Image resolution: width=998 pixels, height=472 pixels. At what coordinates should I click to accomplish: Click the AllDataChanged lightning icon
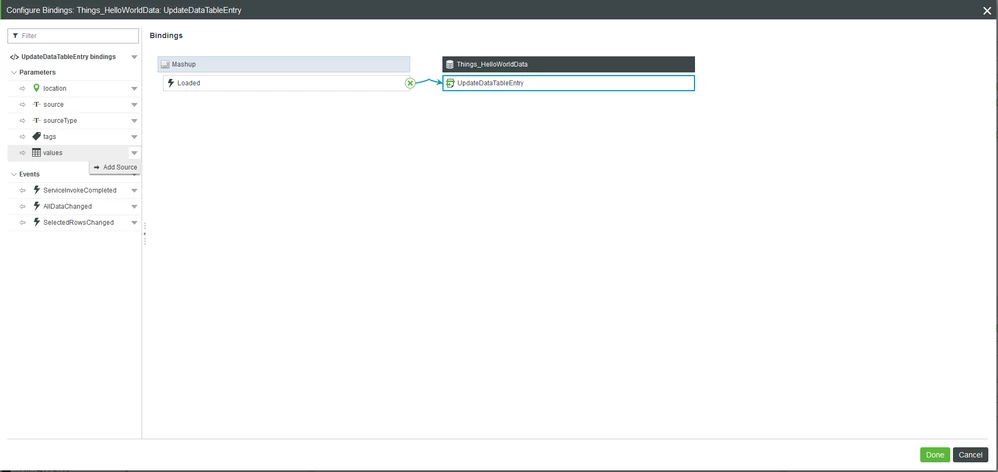point(36,206)
